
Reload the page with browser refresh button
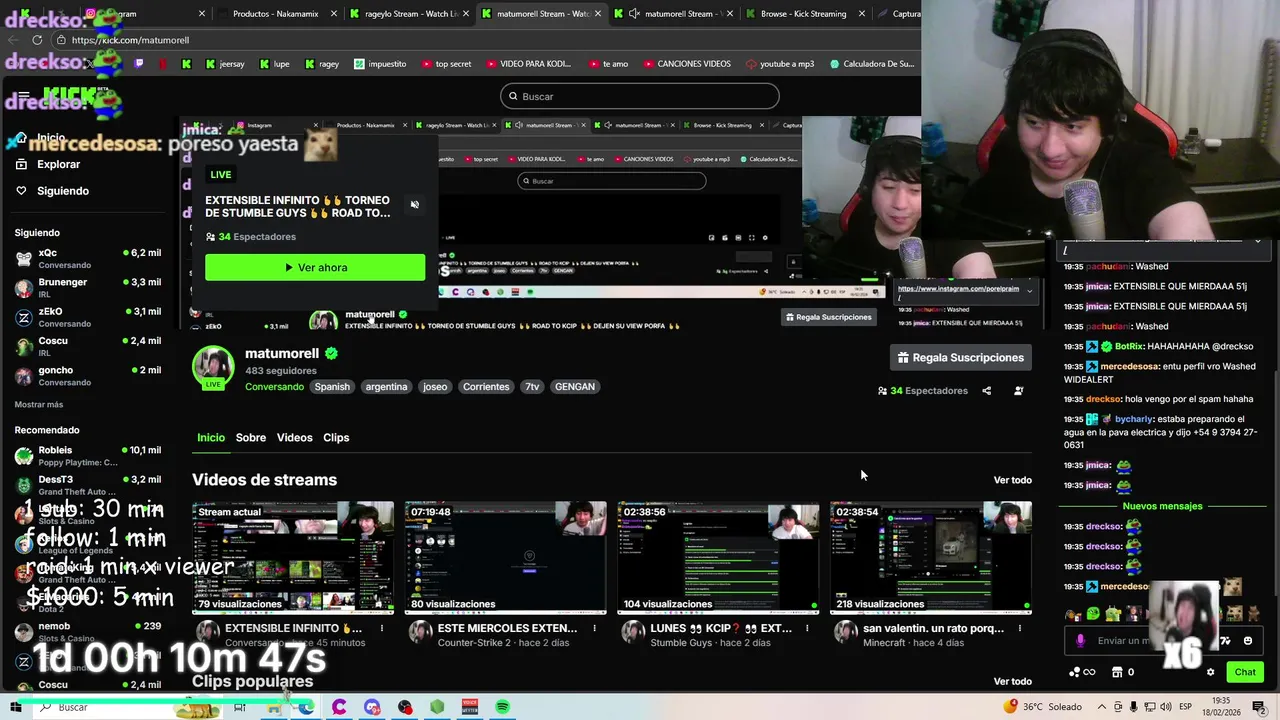37,40
